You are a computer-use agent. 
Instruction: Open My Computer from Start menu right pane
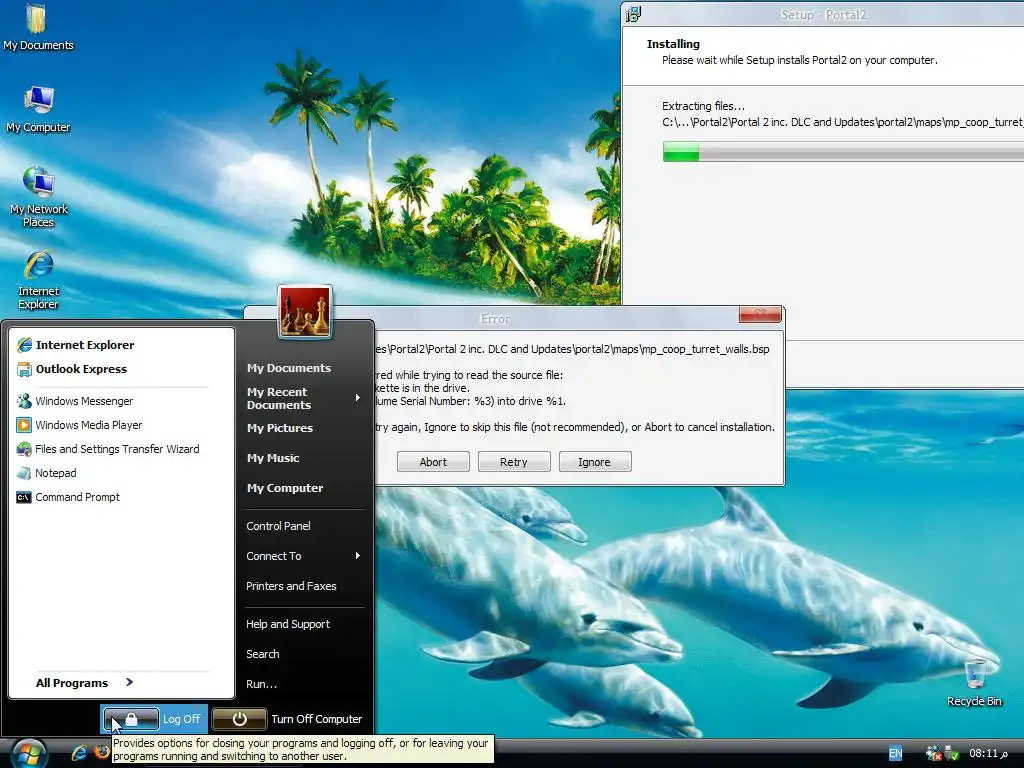285,488
